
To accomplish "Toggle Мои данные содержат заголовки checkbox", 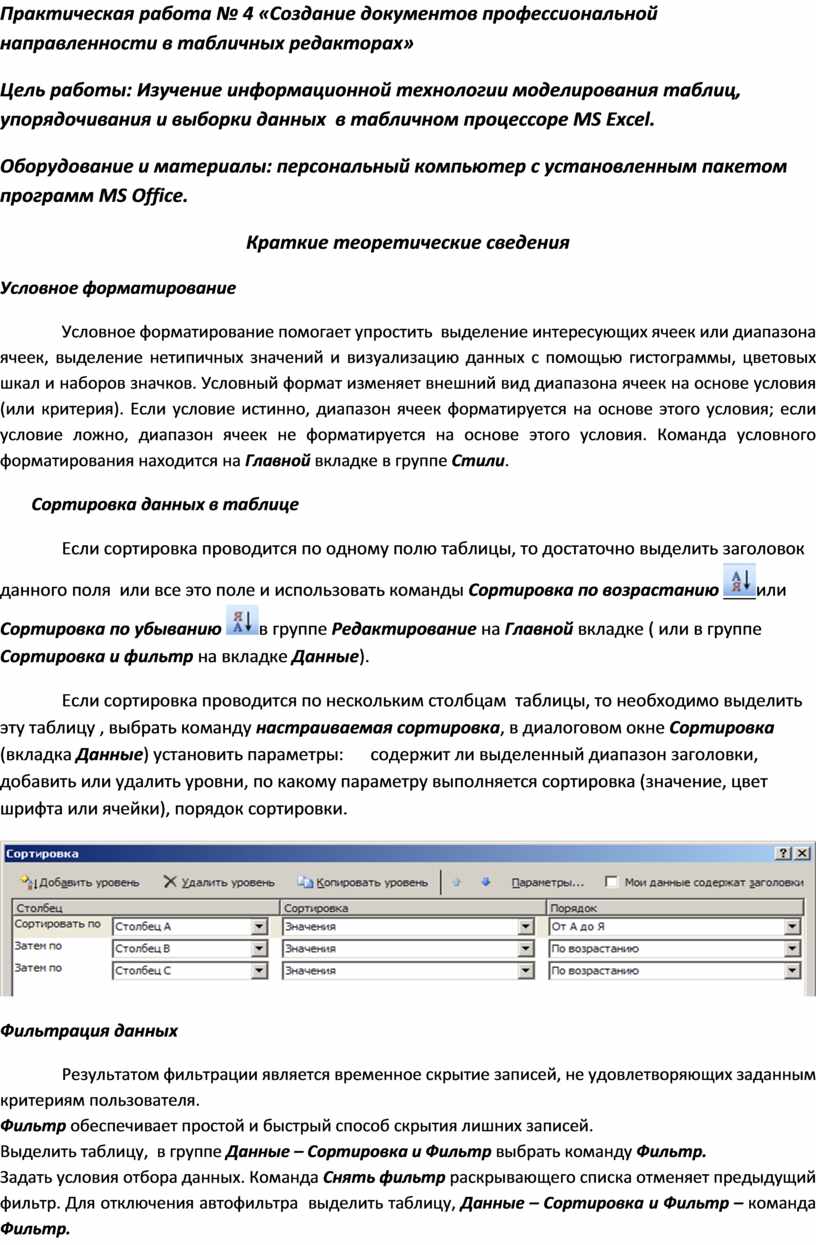I will click(611, 883).
